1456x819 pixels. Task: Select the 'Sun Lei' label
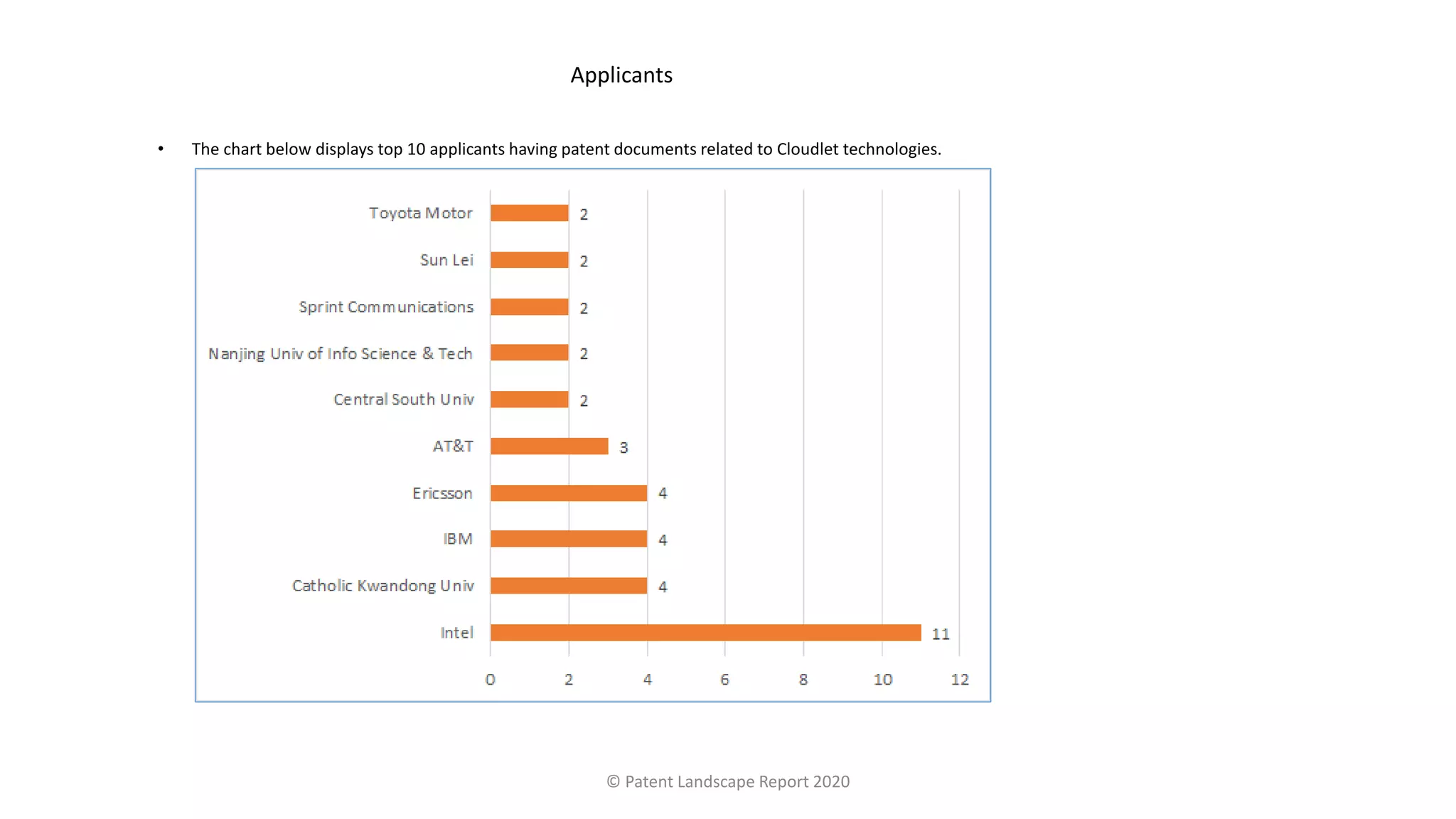click(x=446, y=260)
